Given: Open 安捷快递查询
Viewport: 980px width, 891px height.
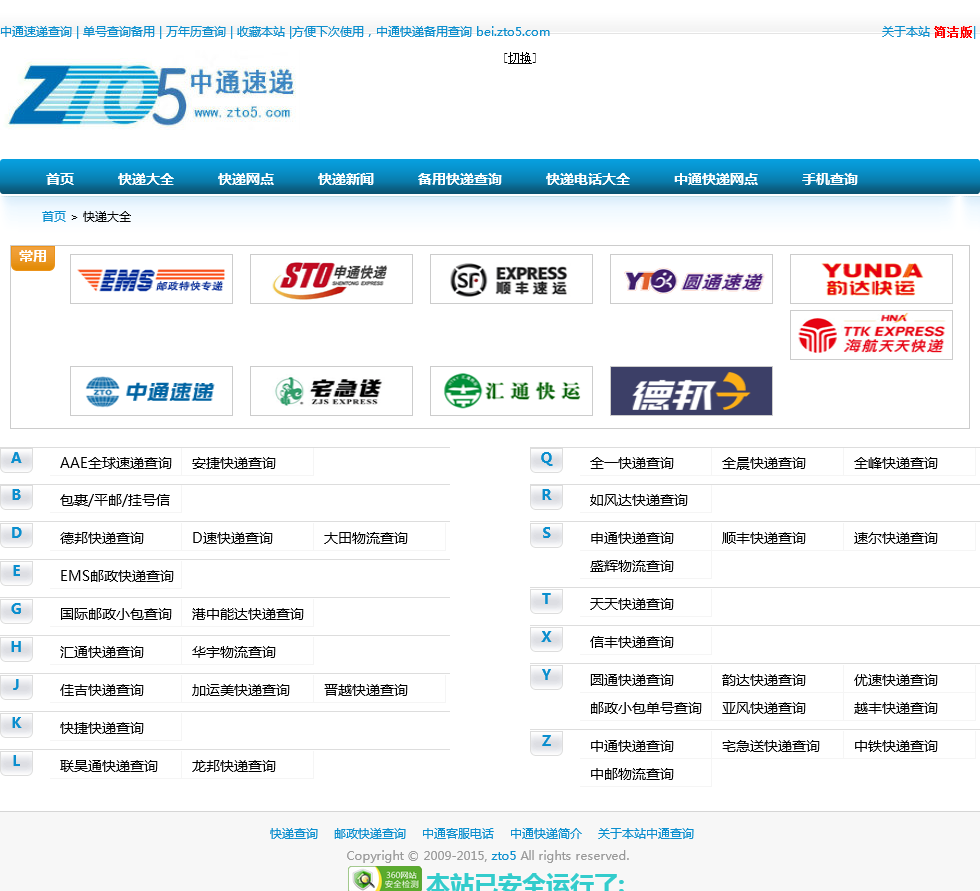Looking at the screenshot, I should click(234, 463).
